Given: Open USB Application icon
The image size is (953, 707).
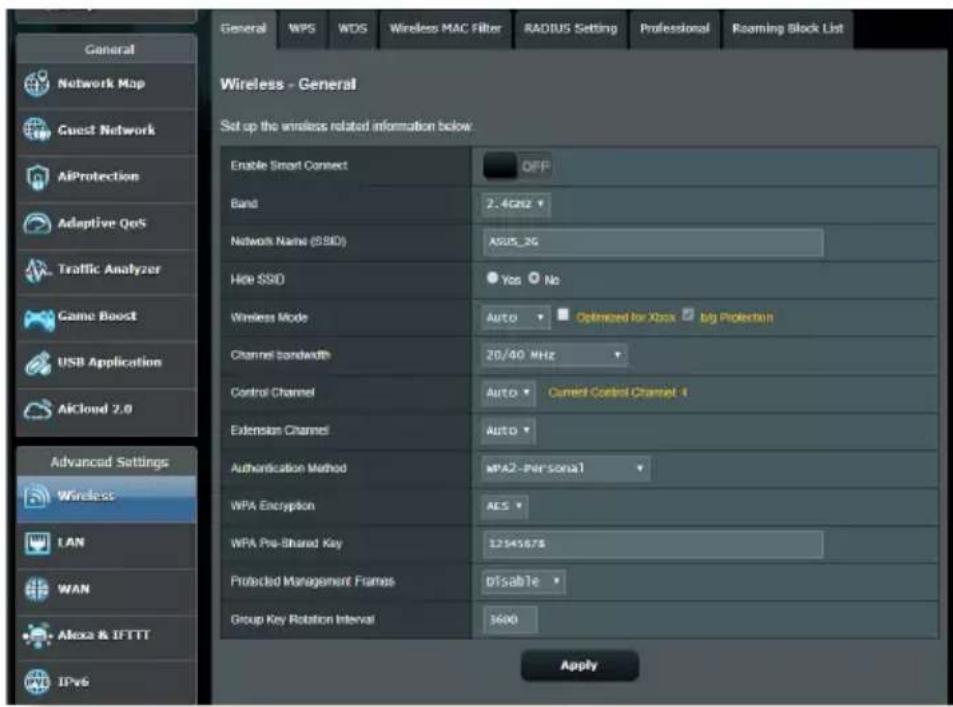Looking at the screenshot, I should [38, 363].
